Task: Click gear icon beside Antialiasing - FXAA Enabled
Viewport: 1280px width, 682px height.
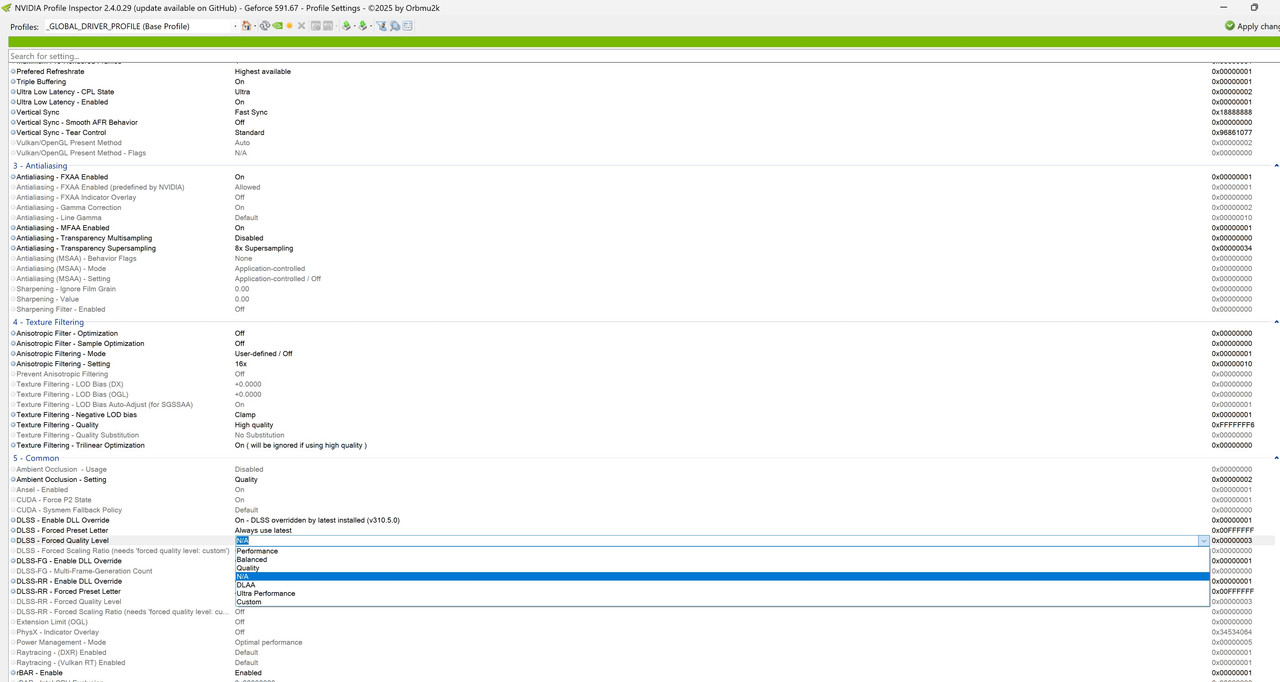Action: [x=13, y=177]
